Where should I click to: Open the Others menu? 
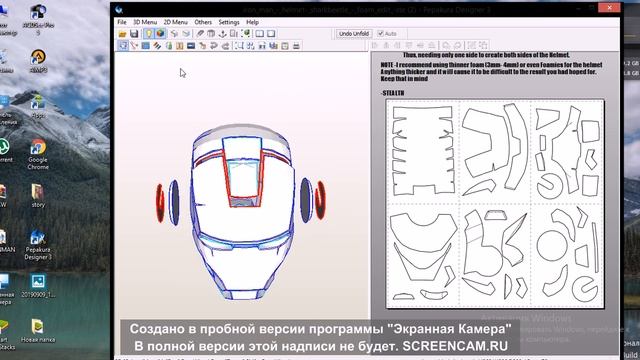coord(203,22)
